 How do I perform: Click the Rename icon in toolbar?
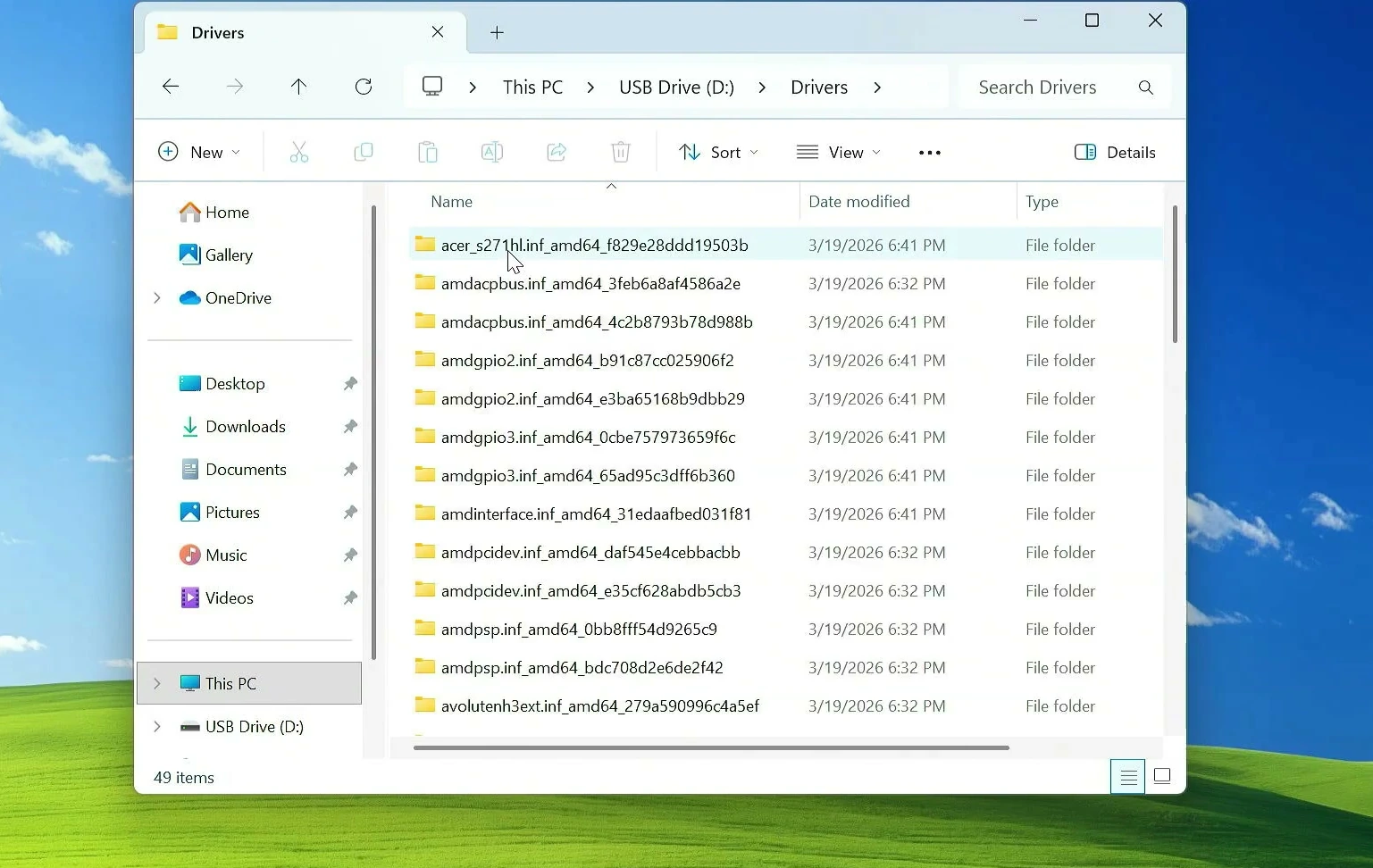coord(492,153)
